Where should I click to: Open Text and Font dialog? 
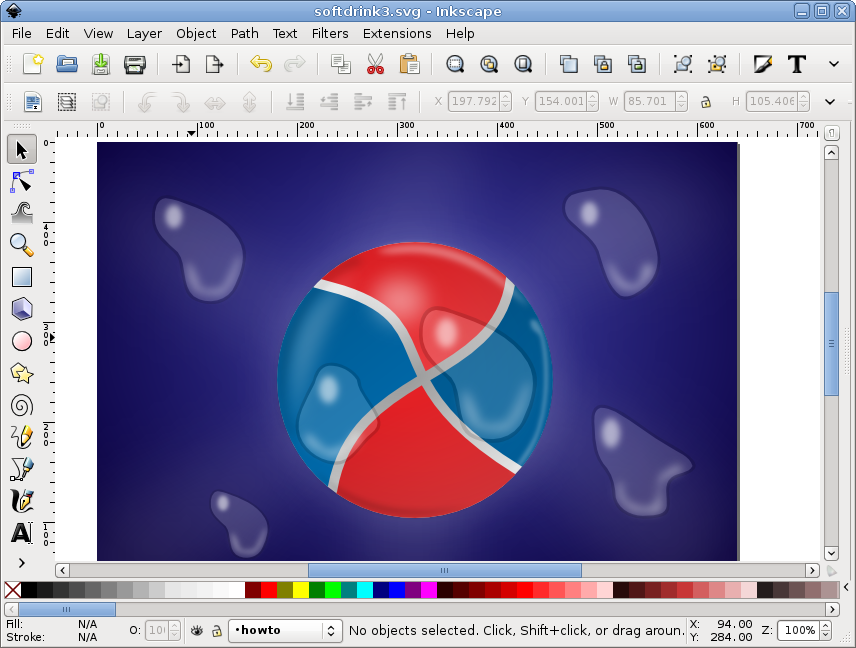click(797, 64)
